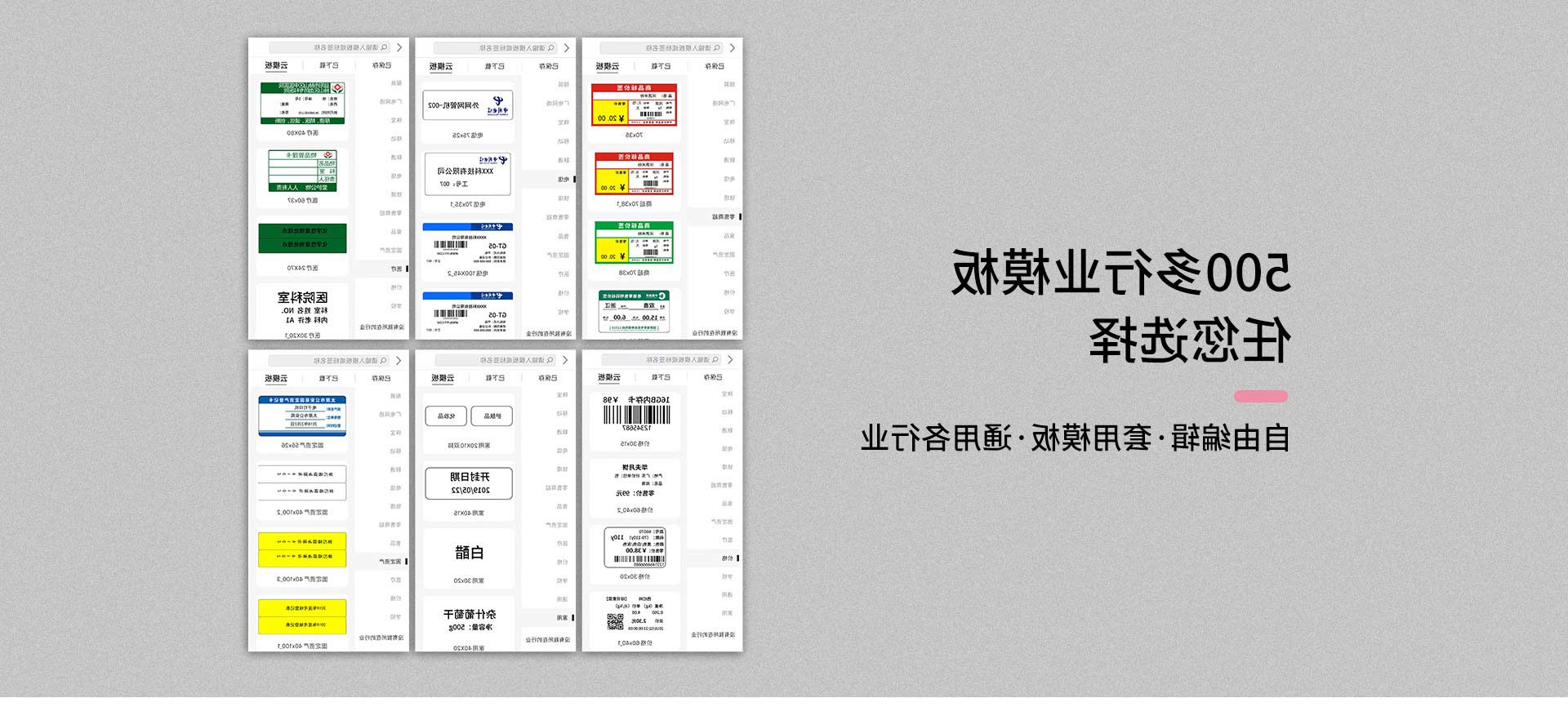1568x707 pixels.
Task: Open 开封日期 家用 40x15 template
Action: tap(469, 490)
